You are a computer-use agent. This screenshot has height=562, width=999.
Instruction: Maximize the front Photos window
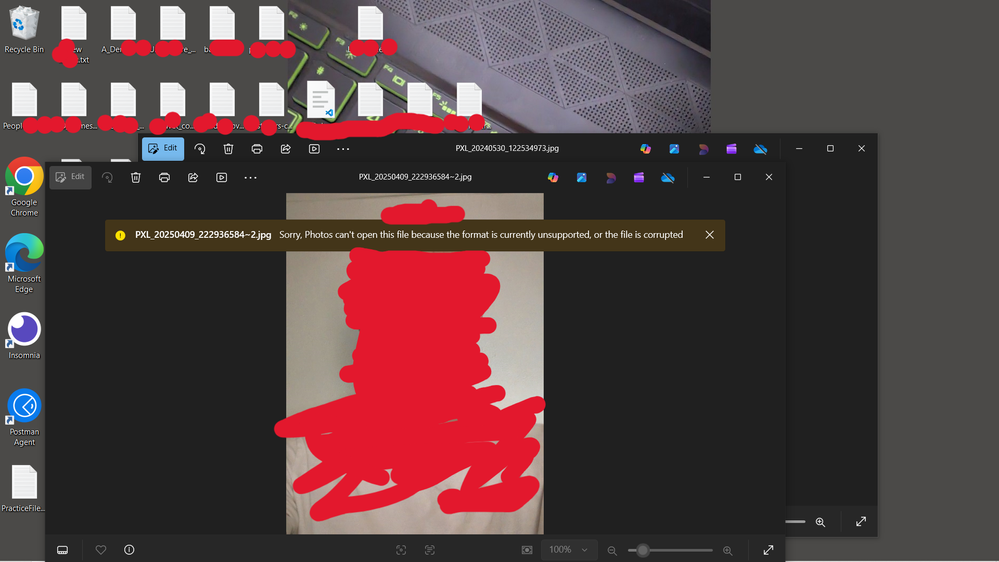point(738,177)
